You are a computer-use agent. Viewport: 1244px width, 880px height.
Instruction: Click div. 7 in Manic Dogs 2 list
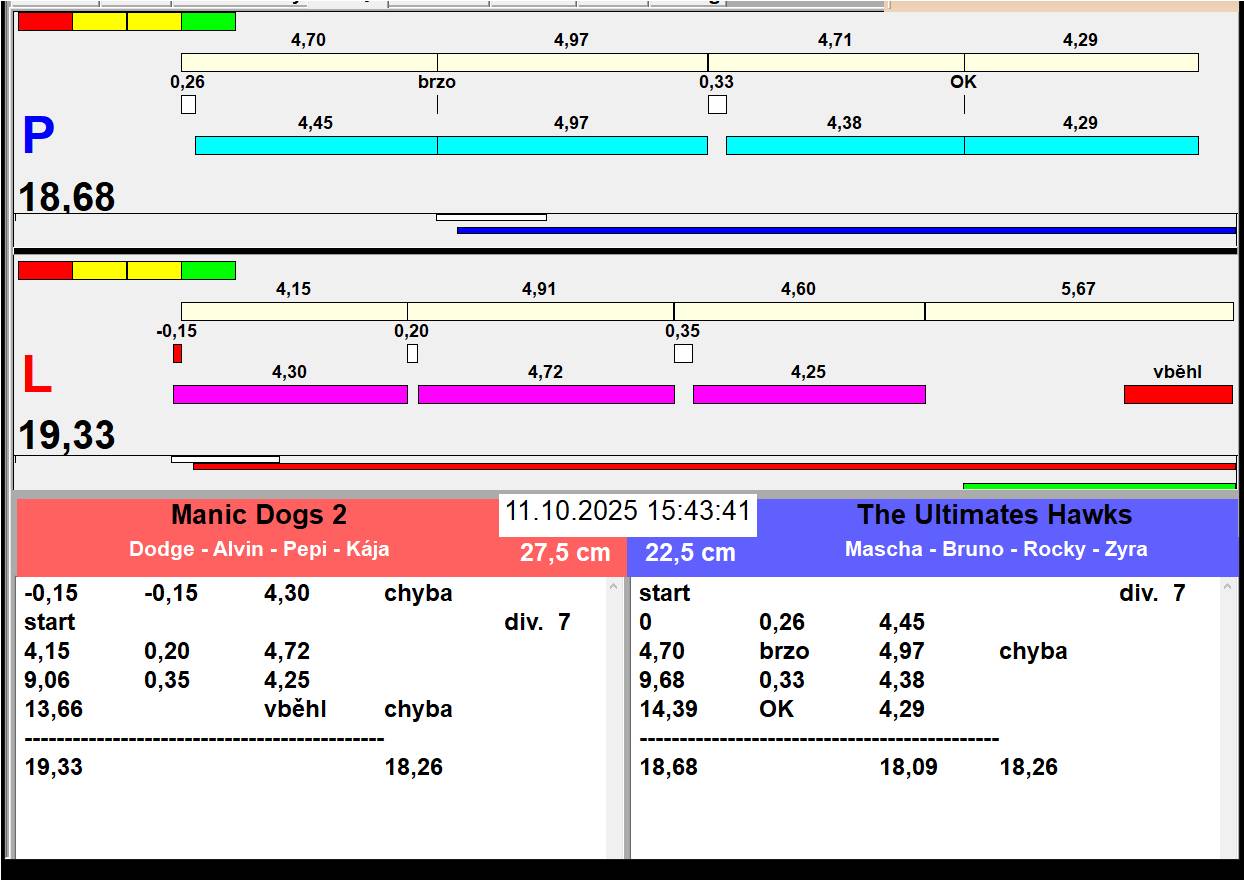(x=537, y=622)
